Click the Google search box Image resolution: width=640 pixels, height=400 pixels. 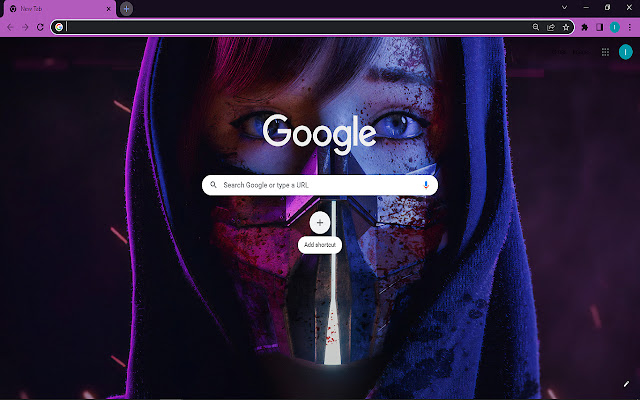click(x=320, y=185)
